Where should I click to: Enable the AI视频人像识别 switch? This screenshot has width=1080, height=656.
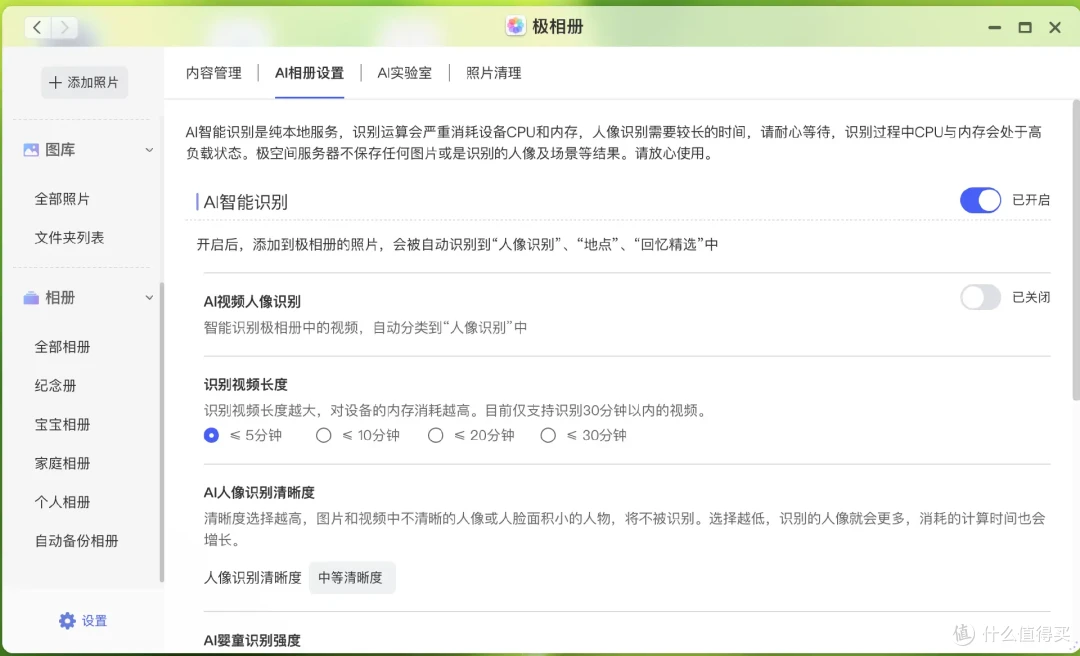click(980, 298)
